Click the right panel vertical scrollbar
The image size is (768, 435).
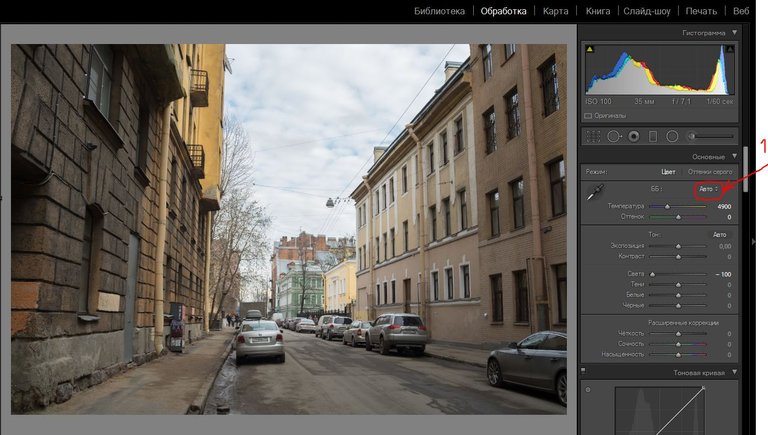(745, 169)
